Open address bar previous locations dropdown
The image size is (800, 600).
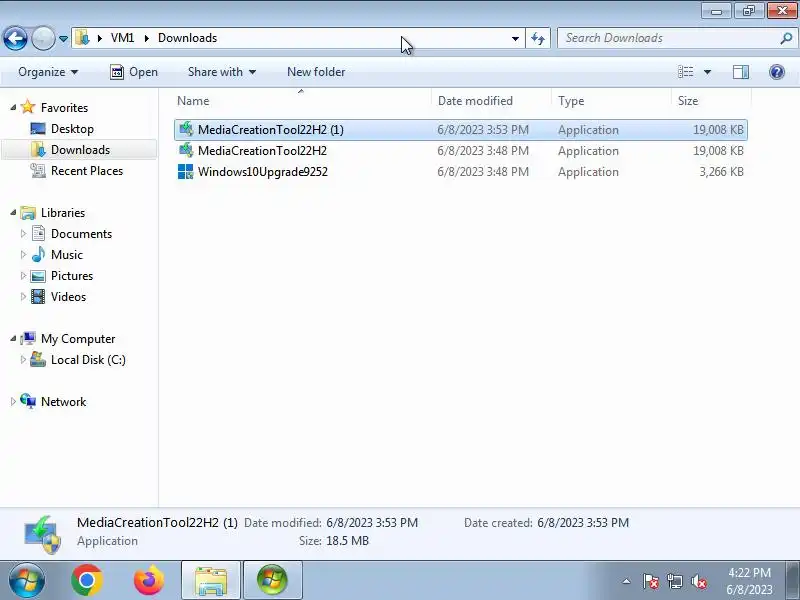[515, 39]
